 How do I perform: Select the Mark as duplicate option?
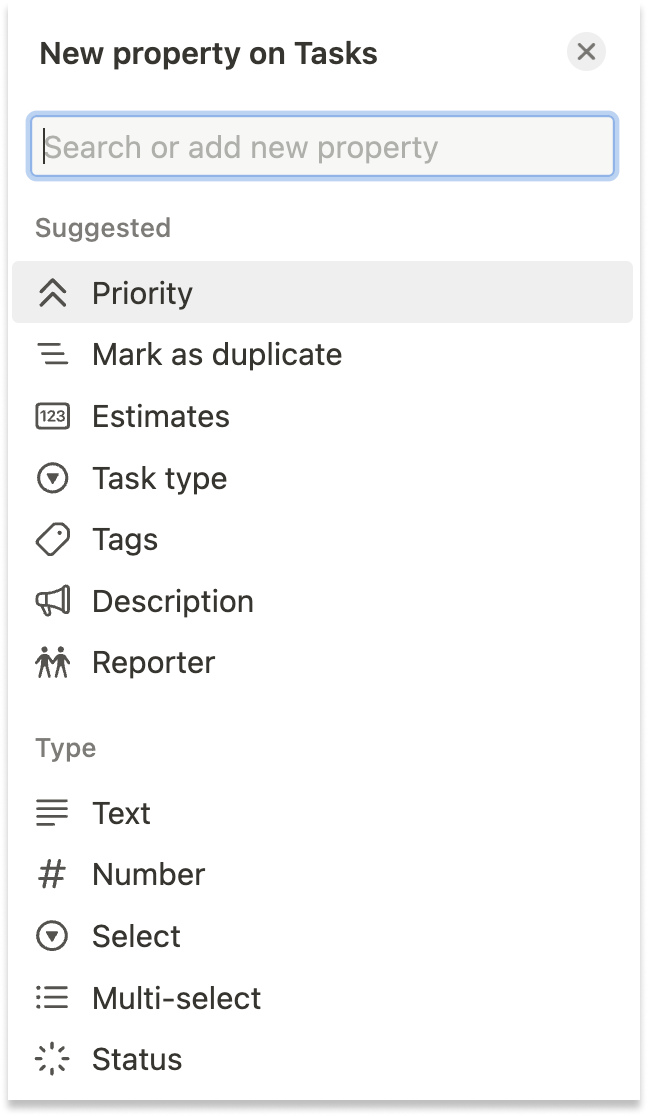pyautogui.click(x=217, y=355)
